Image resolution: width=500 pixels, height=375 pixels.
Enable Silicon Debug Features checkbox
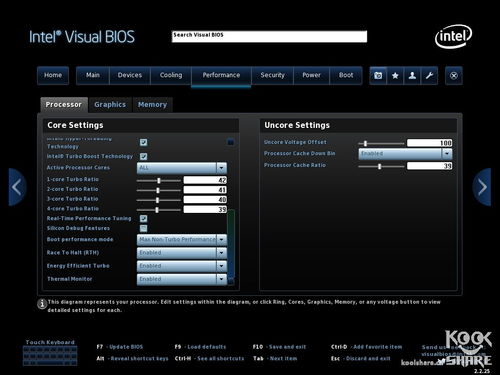pyautogui.click(x=144, y=228)
